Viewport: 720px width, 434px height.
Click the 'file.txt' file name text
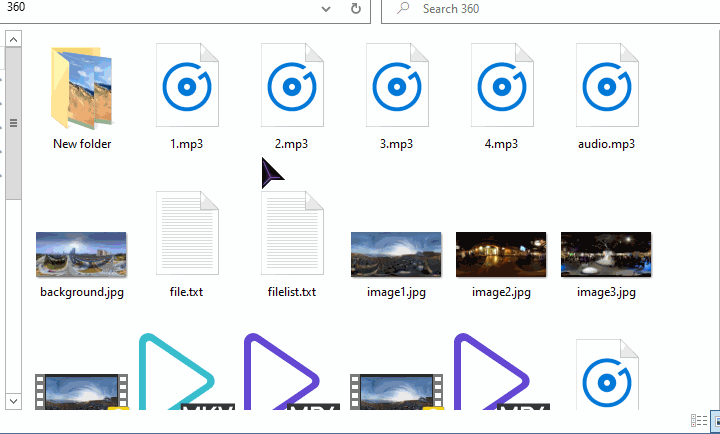[186, 292]
